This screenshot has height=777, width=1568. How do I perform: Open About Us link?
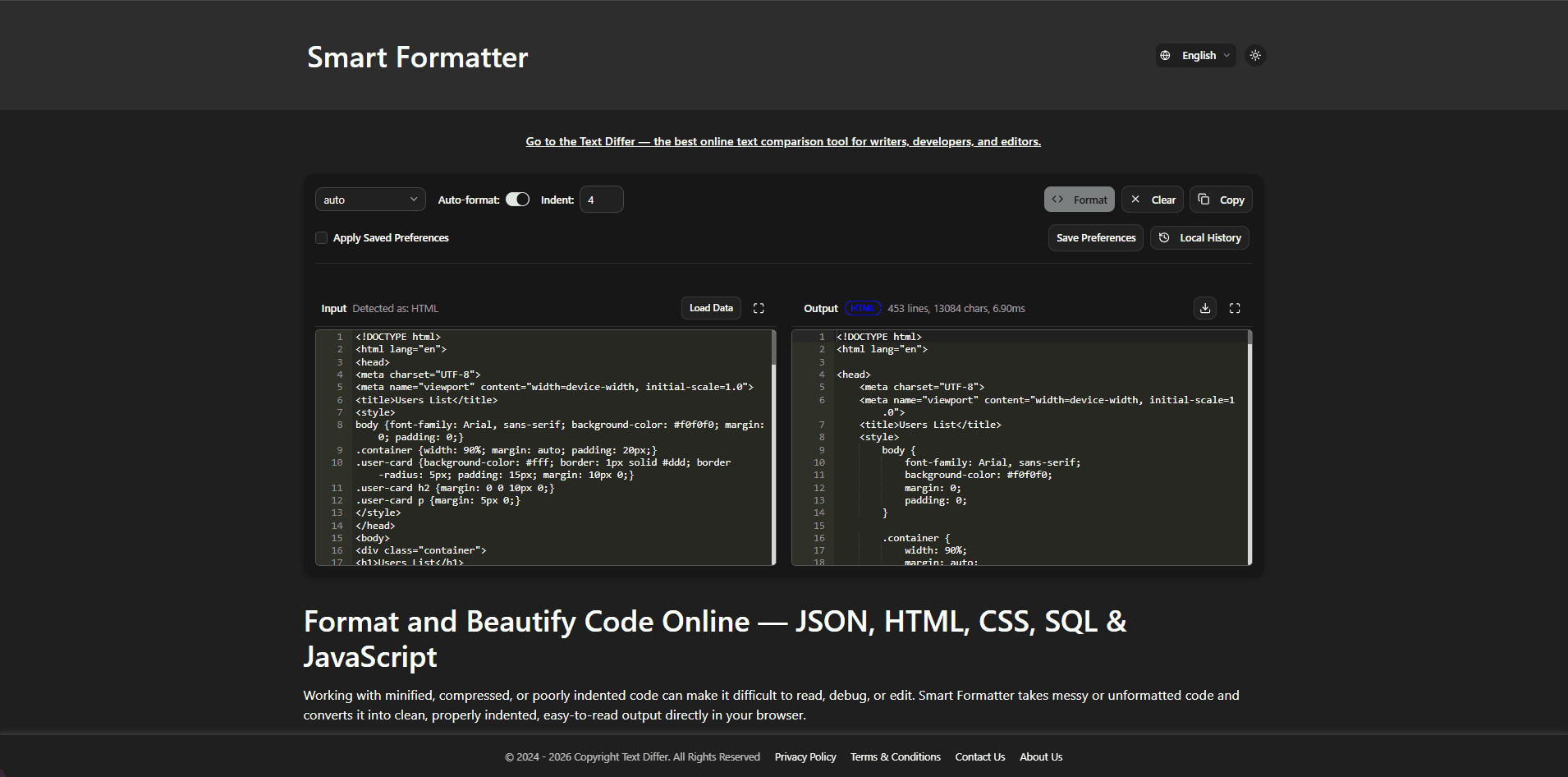tap(1041, 757)
